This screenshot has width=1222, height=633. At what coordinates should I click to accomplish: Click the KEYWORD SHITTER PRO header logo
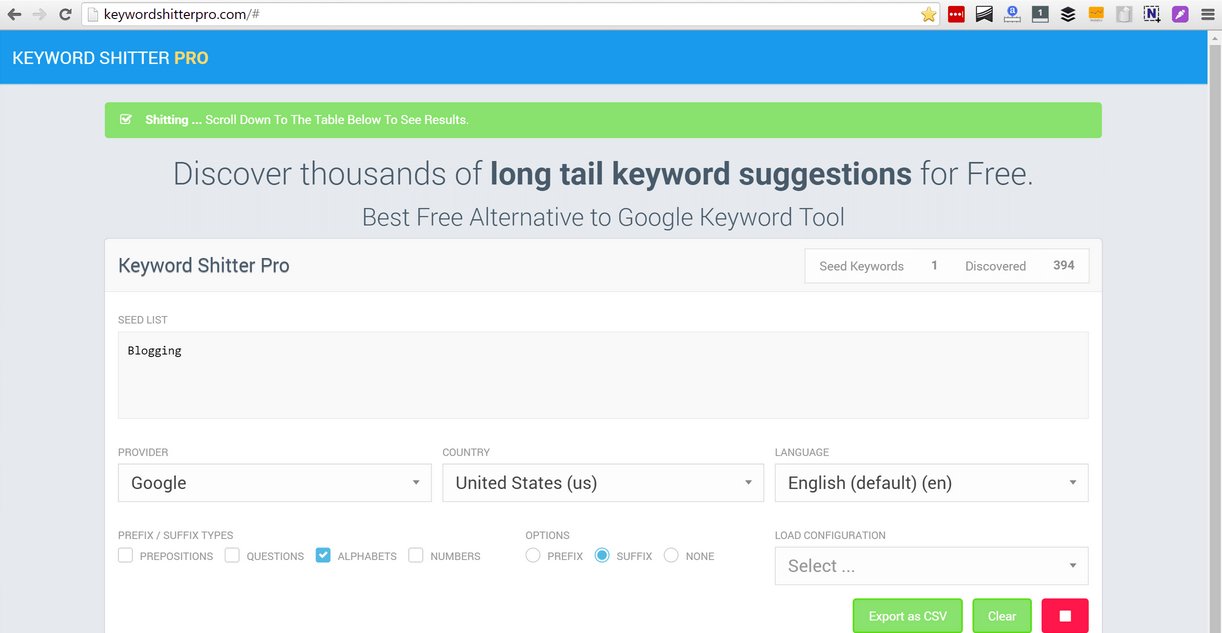(x=110, y=58)
